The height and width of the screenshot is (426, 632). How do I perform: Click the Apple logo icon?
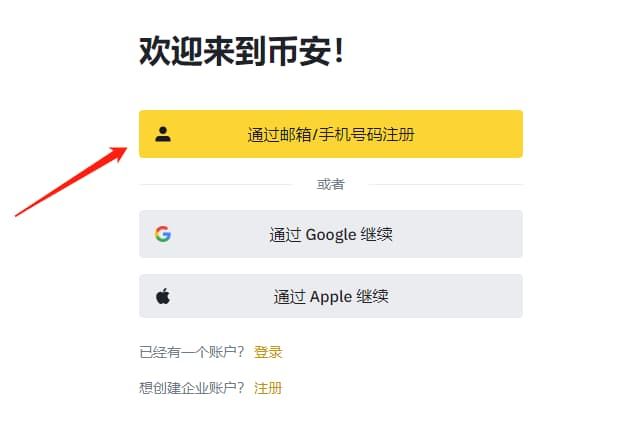(x=163, y=296)
